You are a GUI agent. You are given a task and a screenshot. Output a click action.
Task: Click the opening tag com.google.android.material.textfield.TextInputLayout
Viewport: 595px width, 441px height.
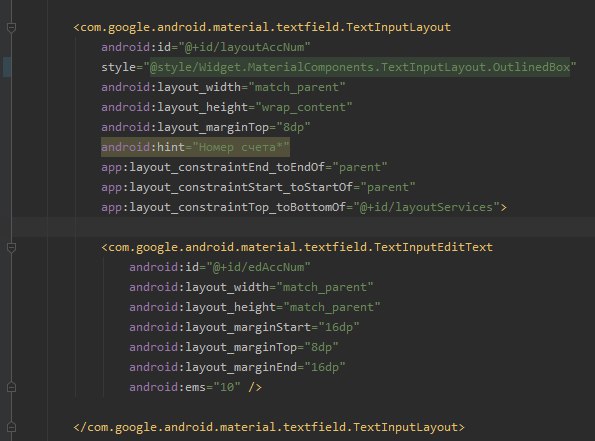tap(262, 27)
